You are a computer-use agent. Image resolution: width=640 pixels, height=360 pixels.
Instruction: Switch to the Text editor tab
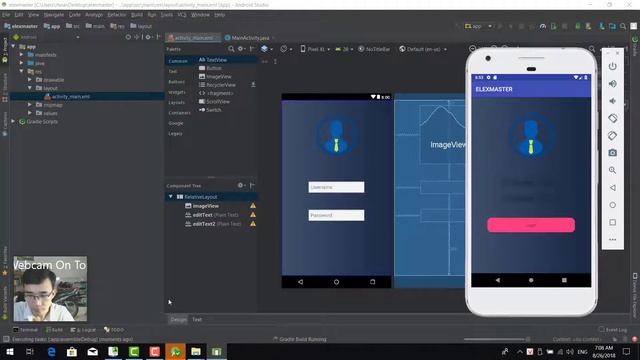tap(197, 320)
